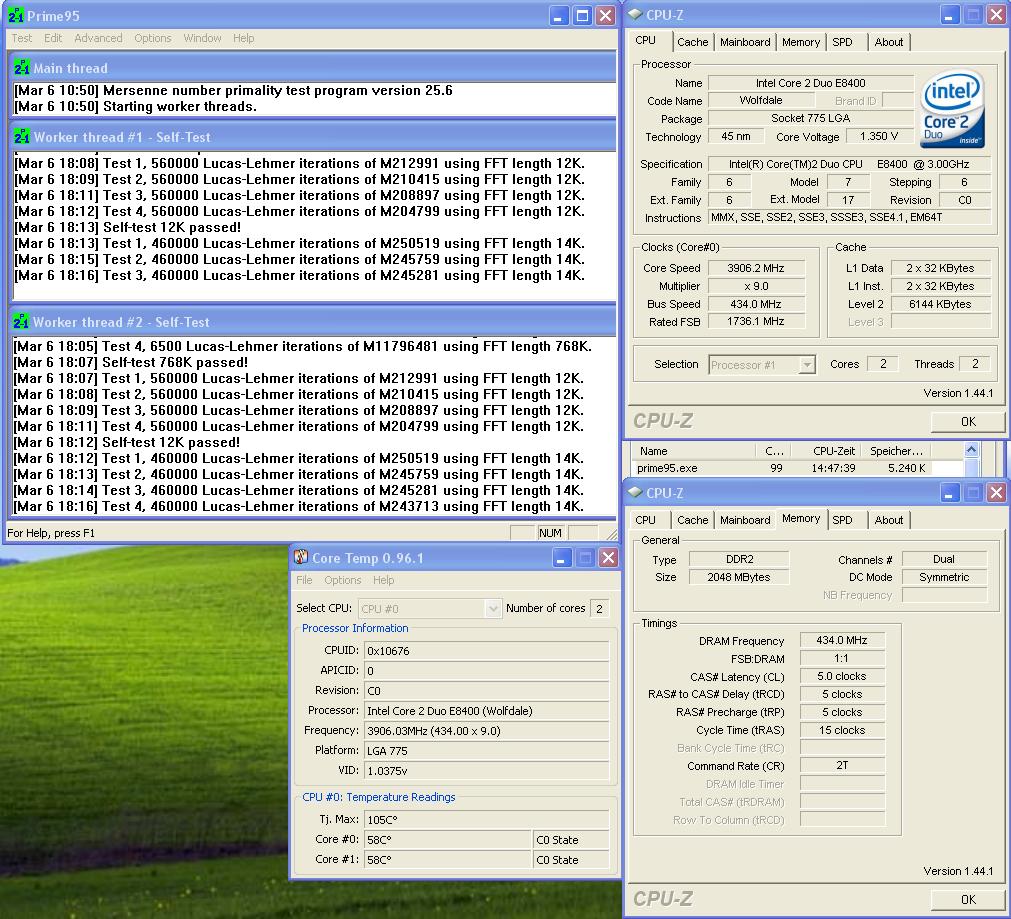Click the NUM indicator in Prime95 status bar
The height and width of the screenshot is (919, 1011).
(x=550, y=533)
